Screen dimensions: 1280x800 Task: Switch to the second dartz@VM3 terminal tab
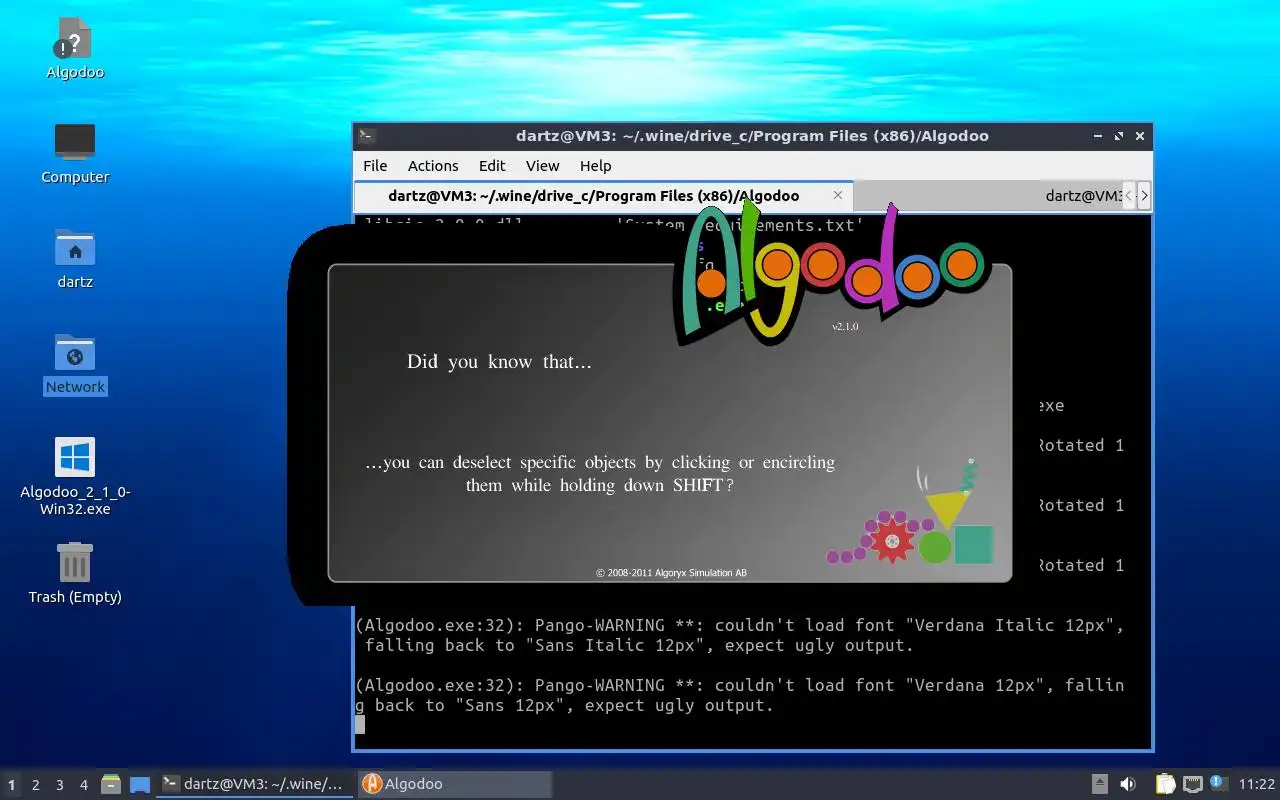[1084, 196]
